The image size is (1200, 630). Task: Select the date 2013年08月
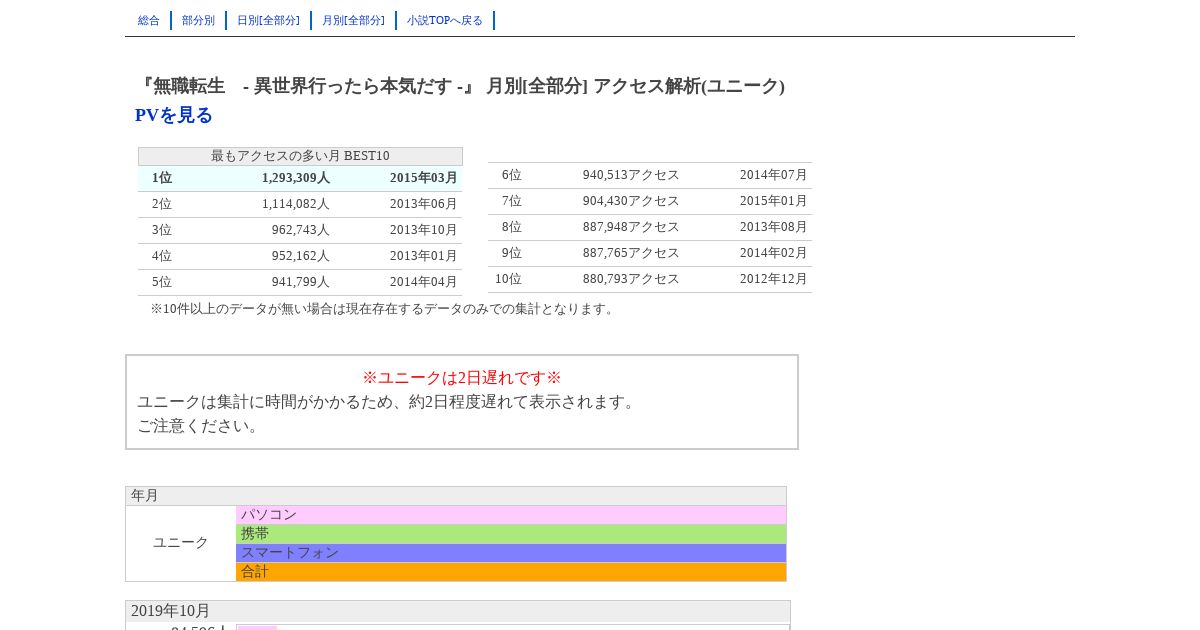pyautogui.click(x=774, y=227)
